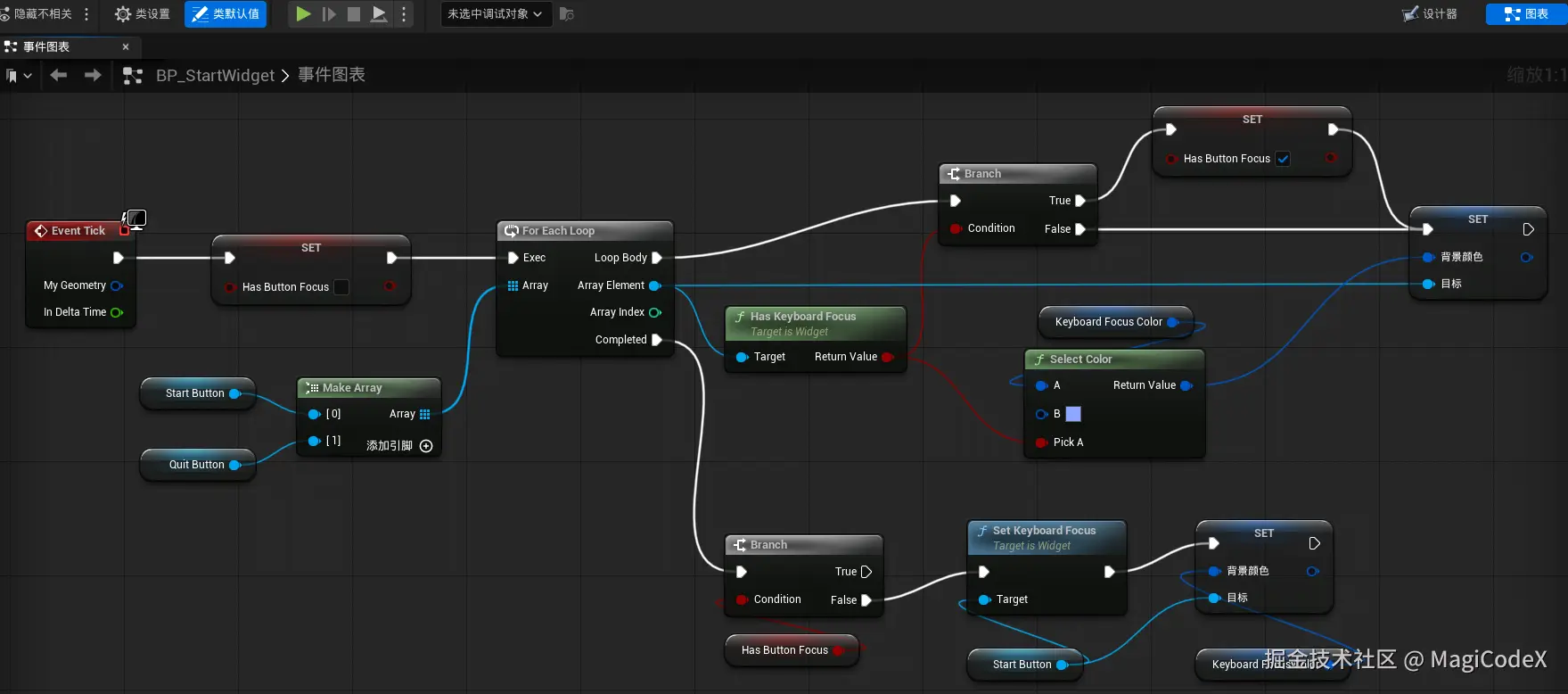Click the True exec pin on upper Branch
This screenshot has height=694, width=1568.
click(x=1080, y=201)
